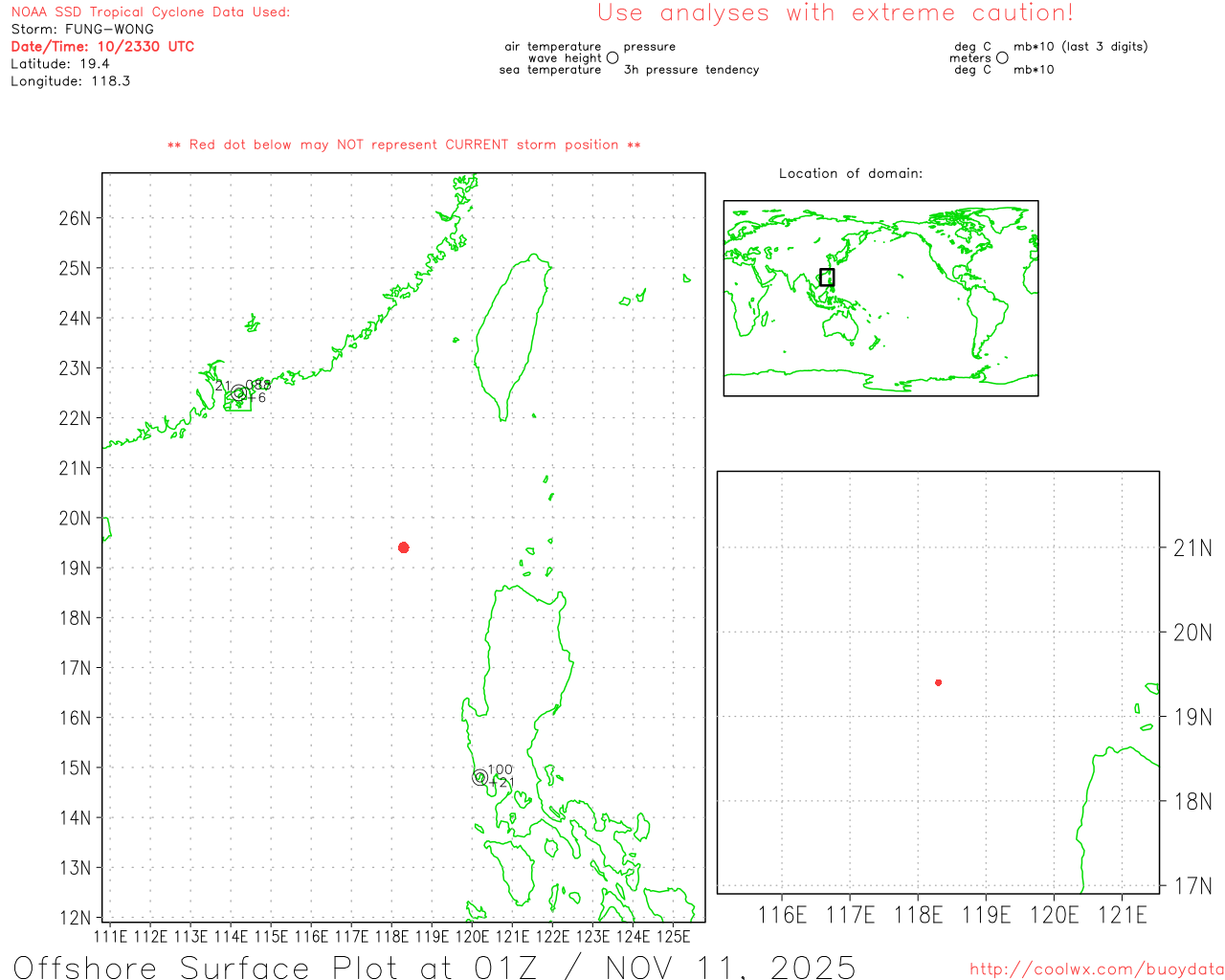
Task: Click the units legend circle beside "meters"
Action: [x=1002, y=58]
